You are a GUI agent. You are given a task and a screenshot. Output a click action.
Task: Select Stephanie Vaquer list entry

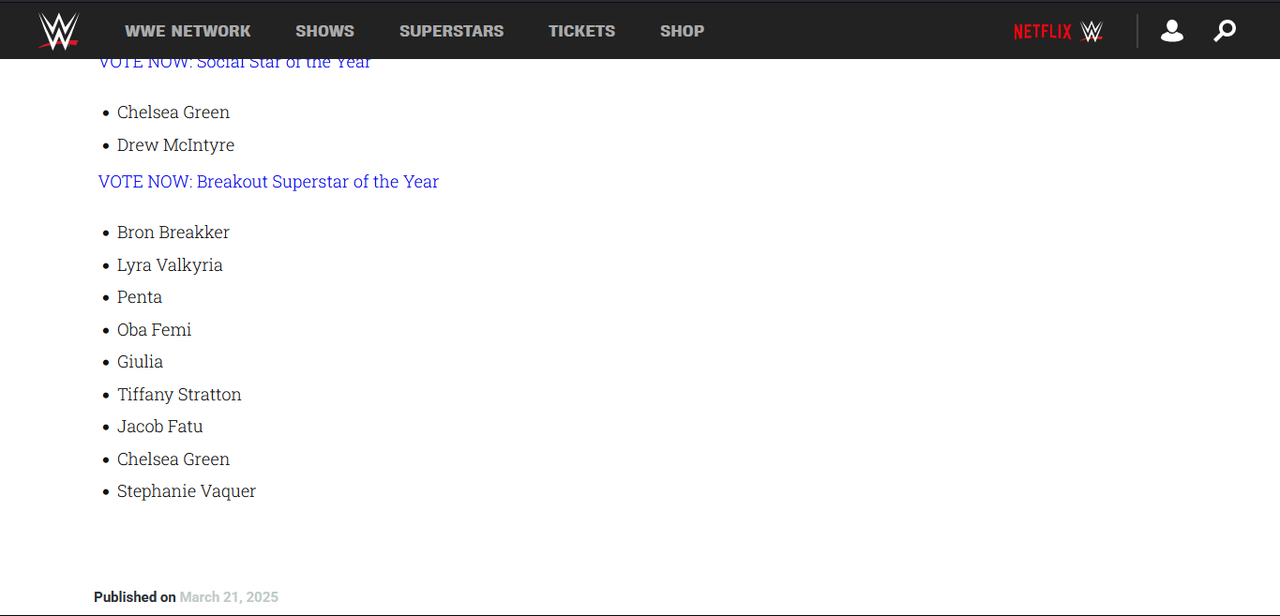click(x=186, y=492)
